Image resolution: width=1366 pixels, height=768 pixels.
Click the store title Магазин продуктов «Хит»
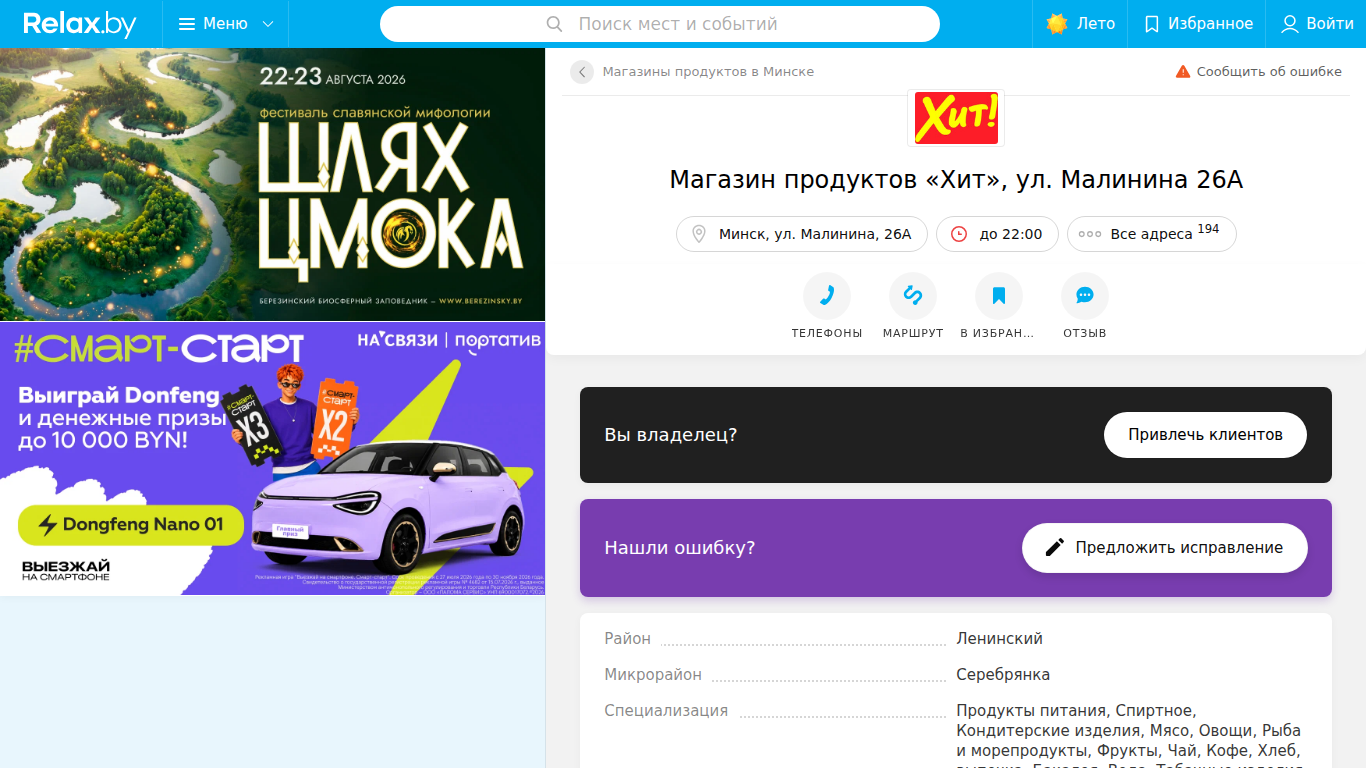click(956, 180)
